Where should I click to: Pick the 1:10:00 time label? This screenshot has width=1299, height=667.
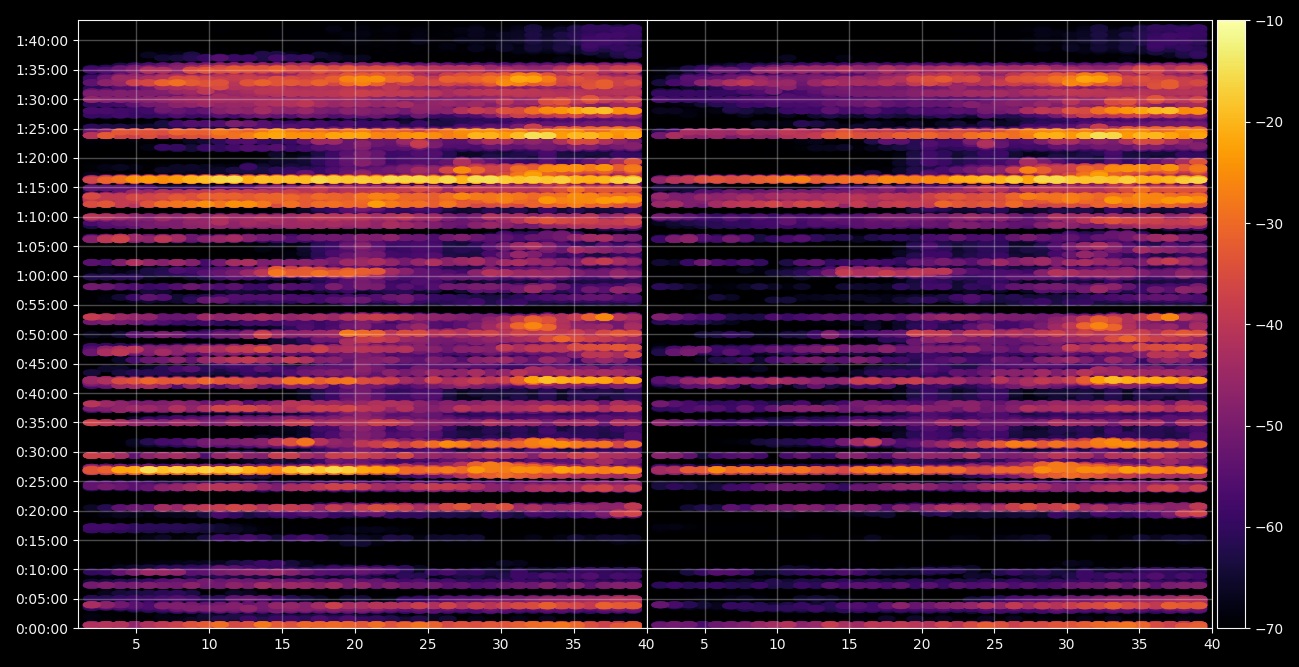point(42,217)
